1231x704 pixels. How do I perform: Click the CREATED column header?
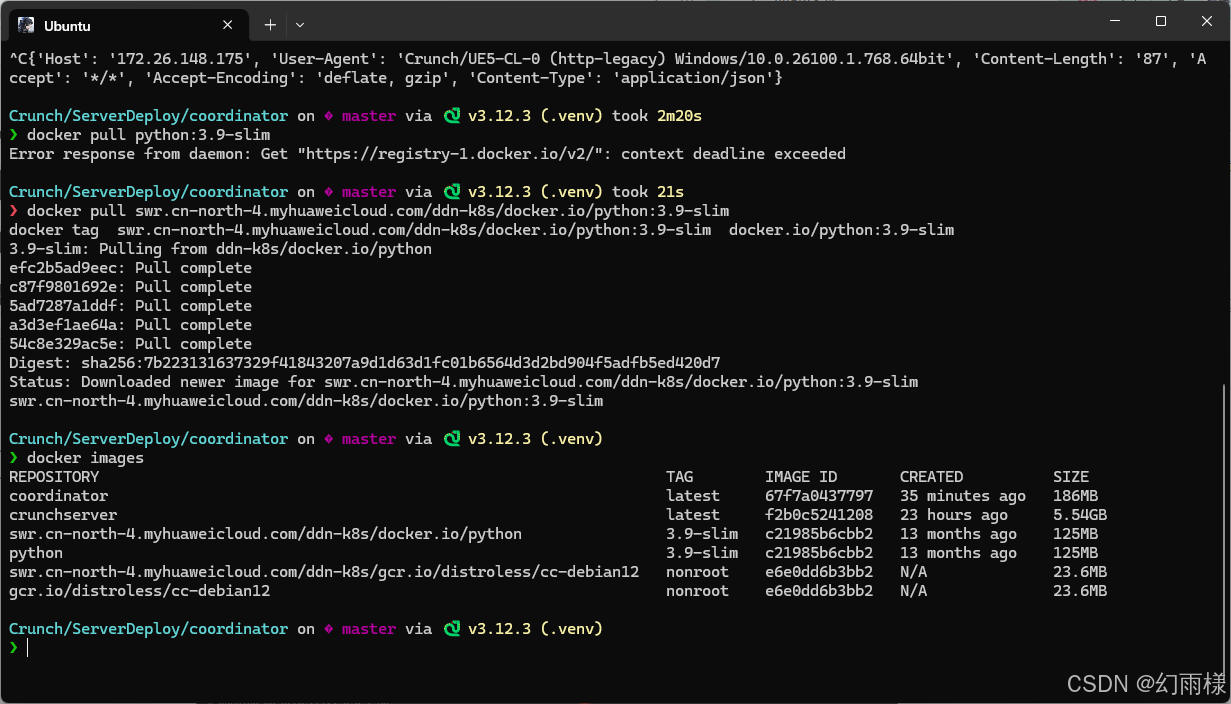point(931,477)
